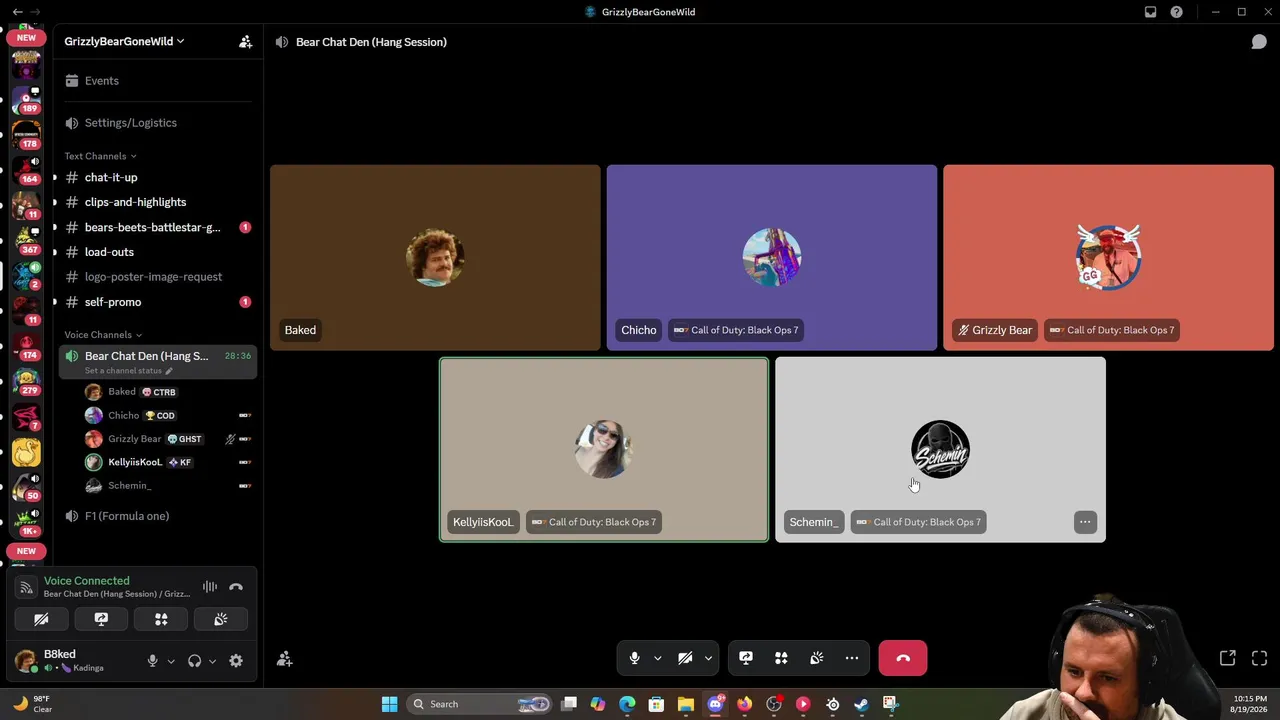
Task: Open soundboard from the call bar
Action: tap(817, 658)
